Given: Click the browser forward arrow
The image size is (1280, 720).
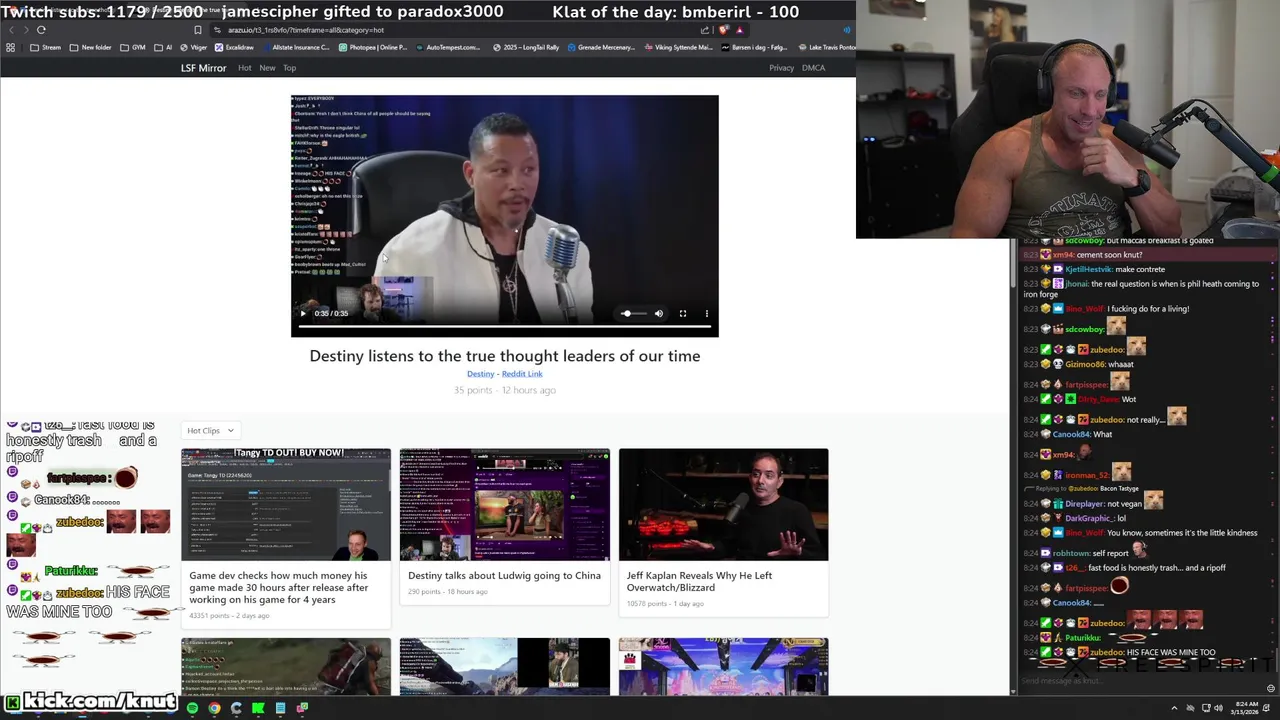Looking at the screenshot, I should point(26,30).
